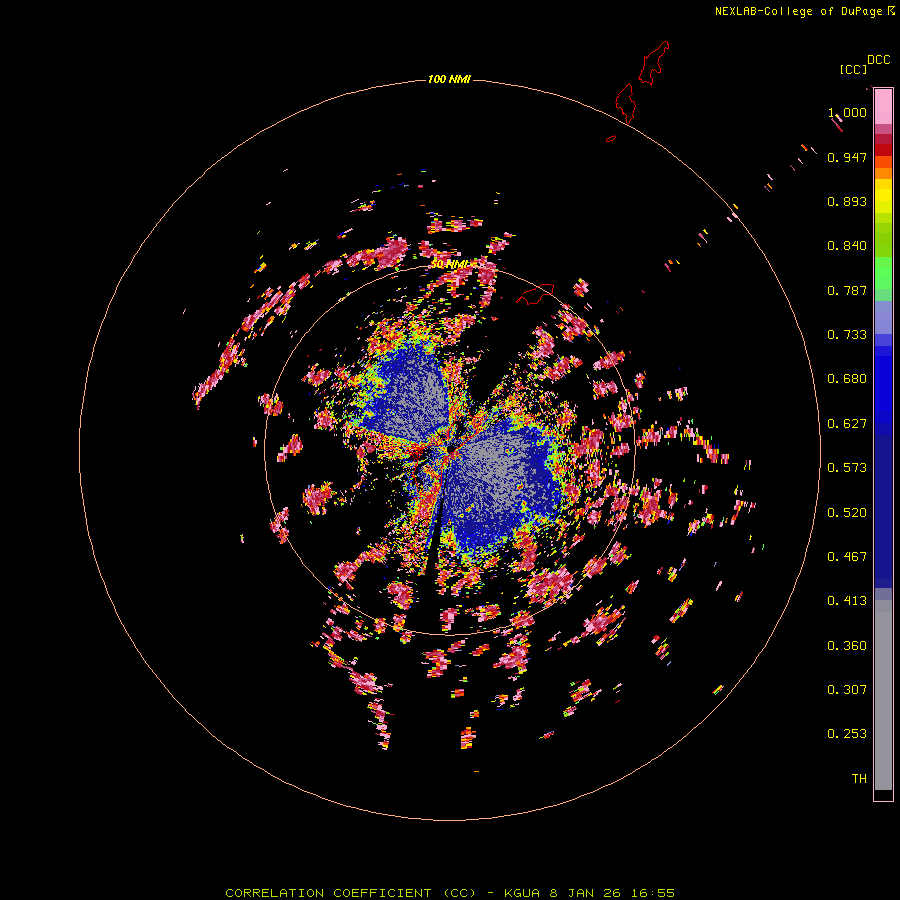Select the 0.733 scale value

(x=847, y=335)
